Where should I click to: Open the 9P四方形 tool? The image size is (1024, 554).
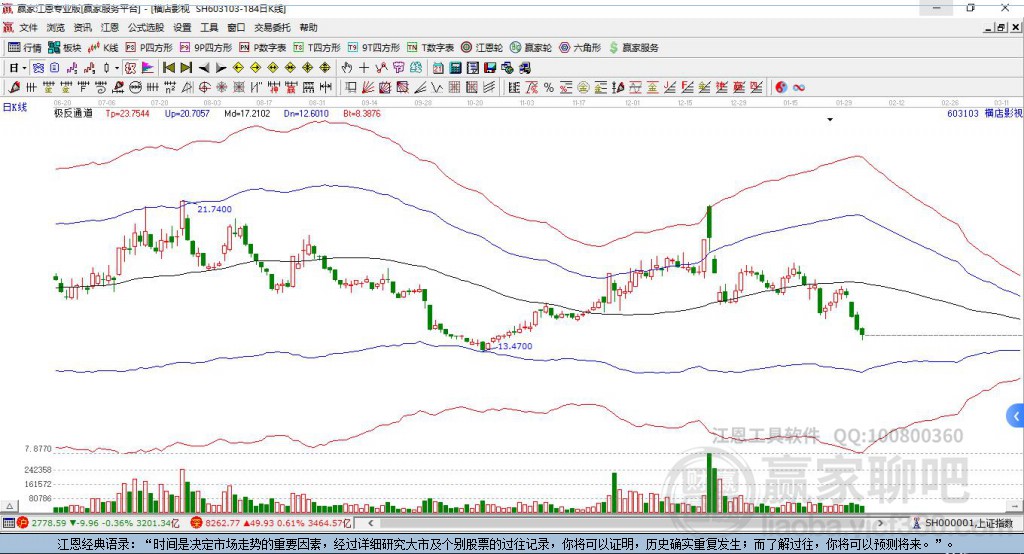pos(206,48)
